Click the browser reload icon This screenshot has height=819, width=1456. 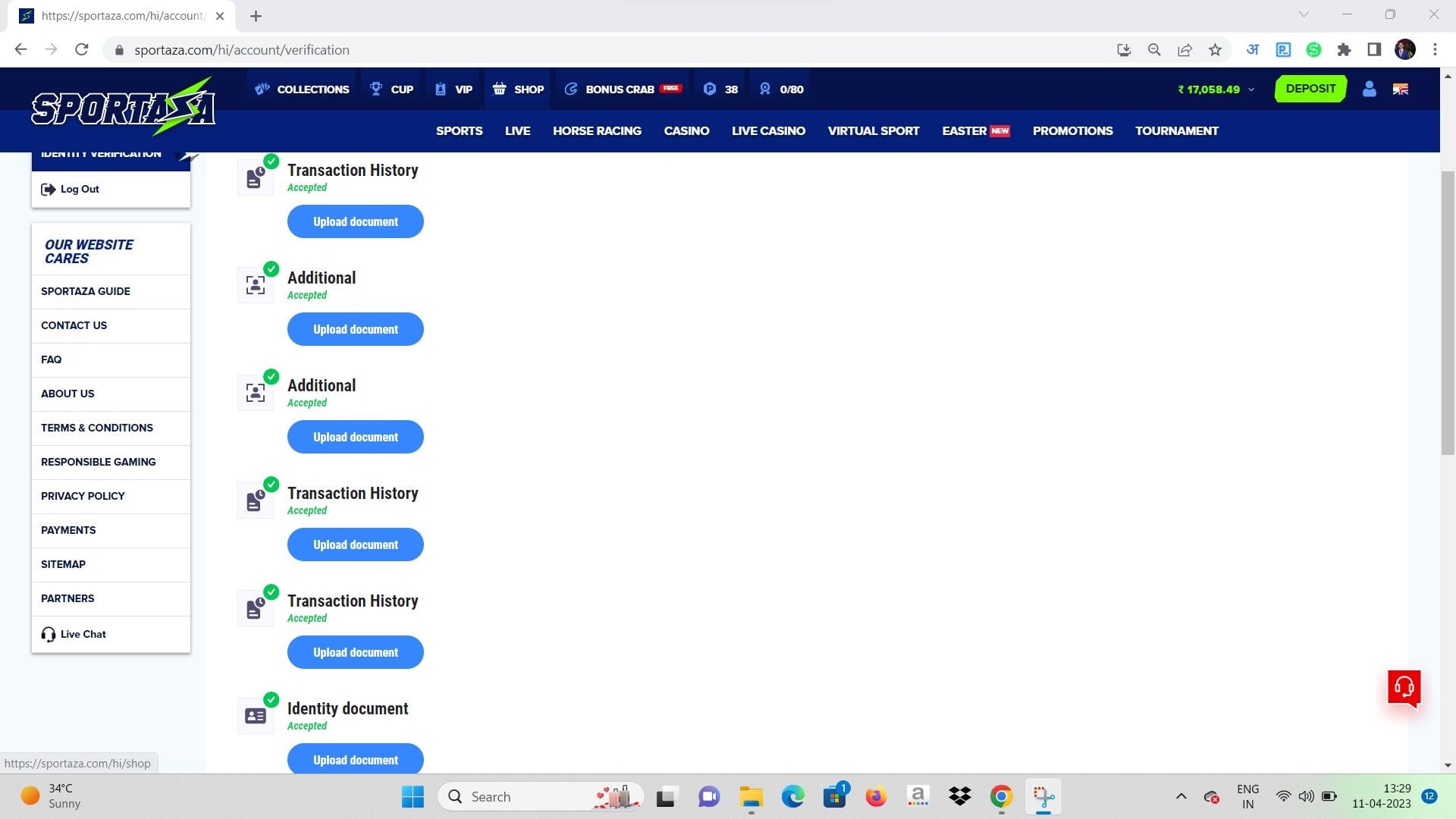click(82, 50)
